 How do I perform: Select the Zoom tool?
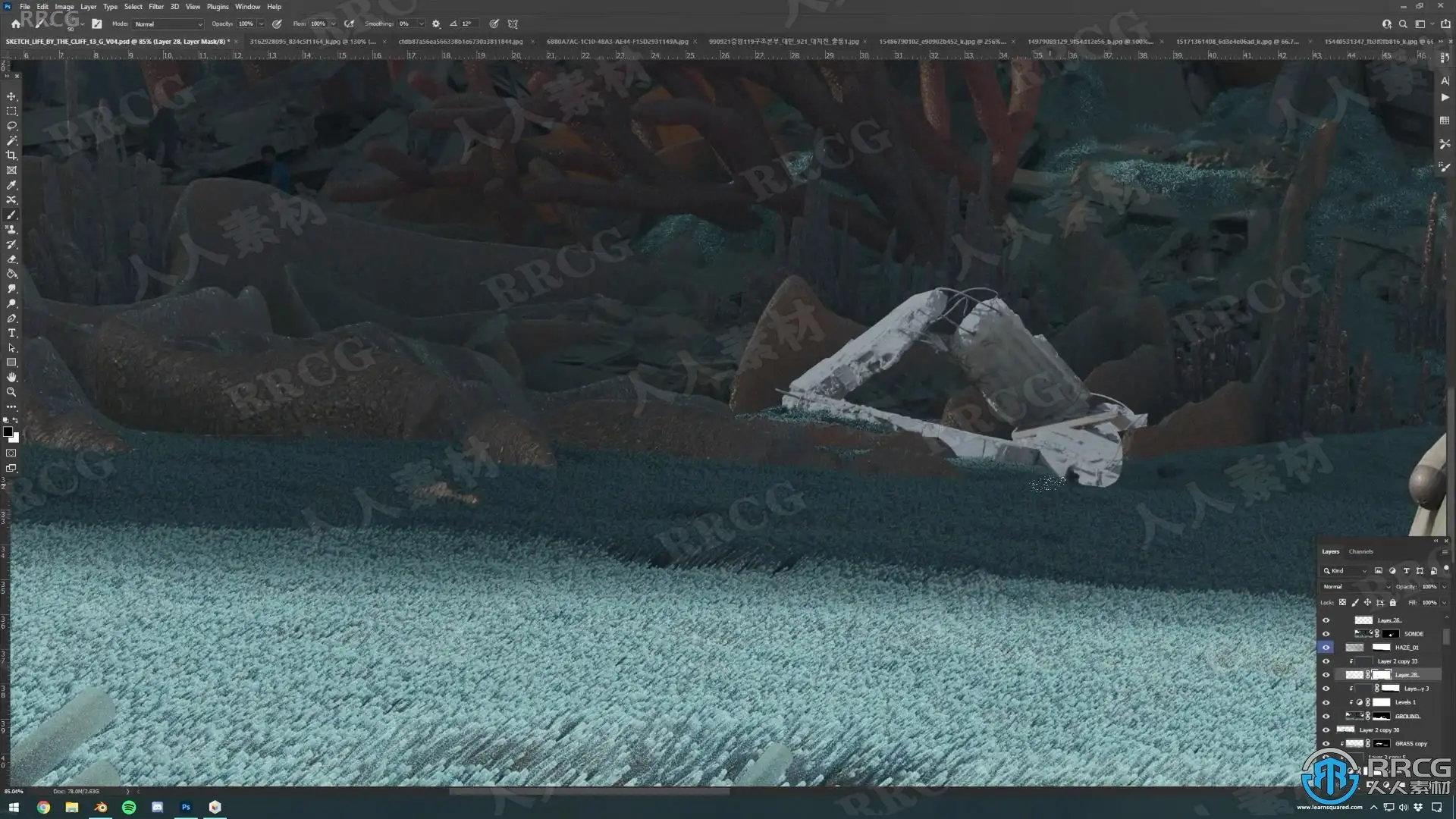pyautogui.click(x=11, y=392)
